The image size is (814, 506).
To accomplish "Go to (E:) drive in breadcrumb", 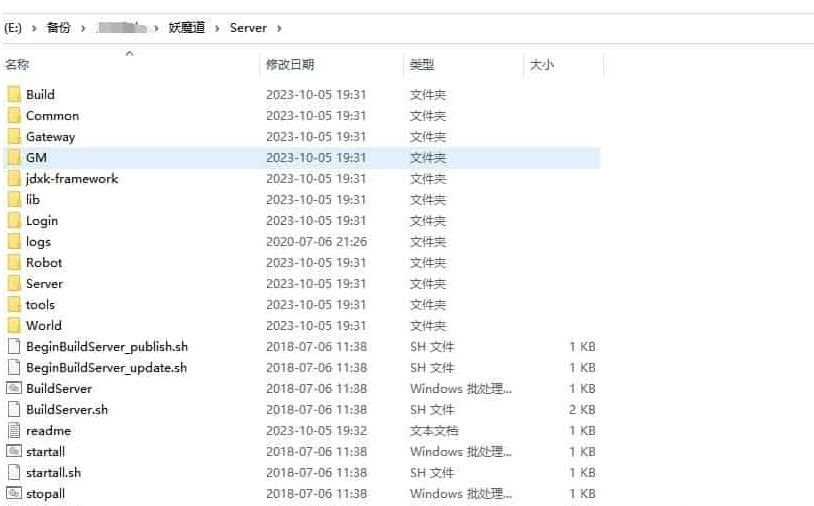I will 13,28.
